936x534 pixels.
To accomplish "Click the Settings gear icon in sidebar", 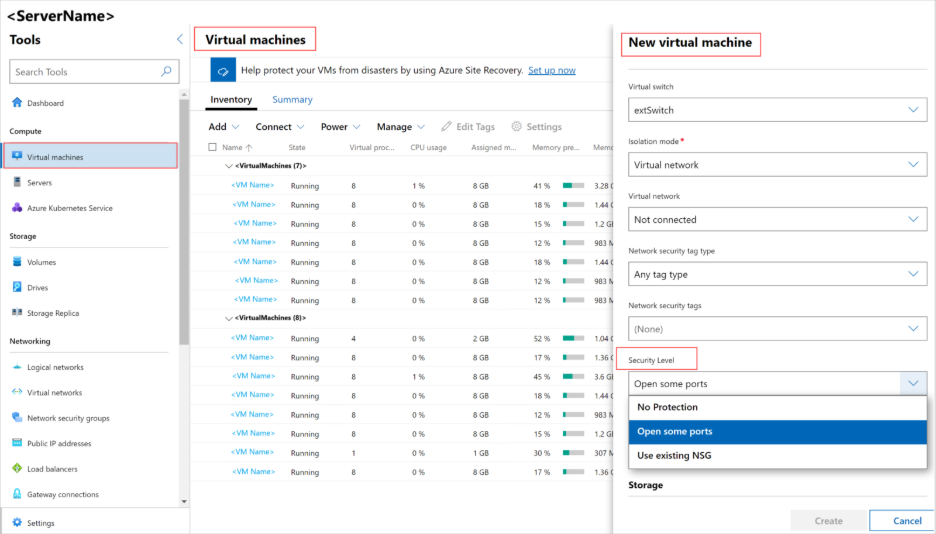I will (17, 523).
